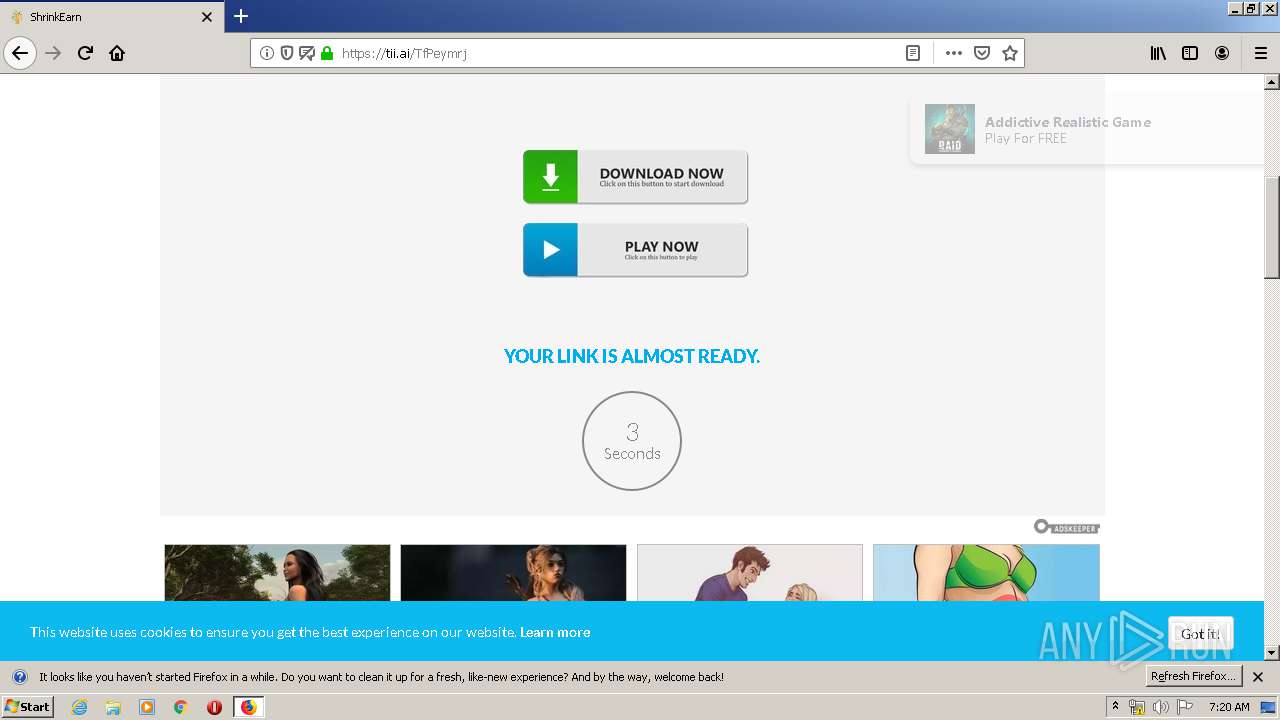
Task: Open media player taskbar icon
Action: 147,707
